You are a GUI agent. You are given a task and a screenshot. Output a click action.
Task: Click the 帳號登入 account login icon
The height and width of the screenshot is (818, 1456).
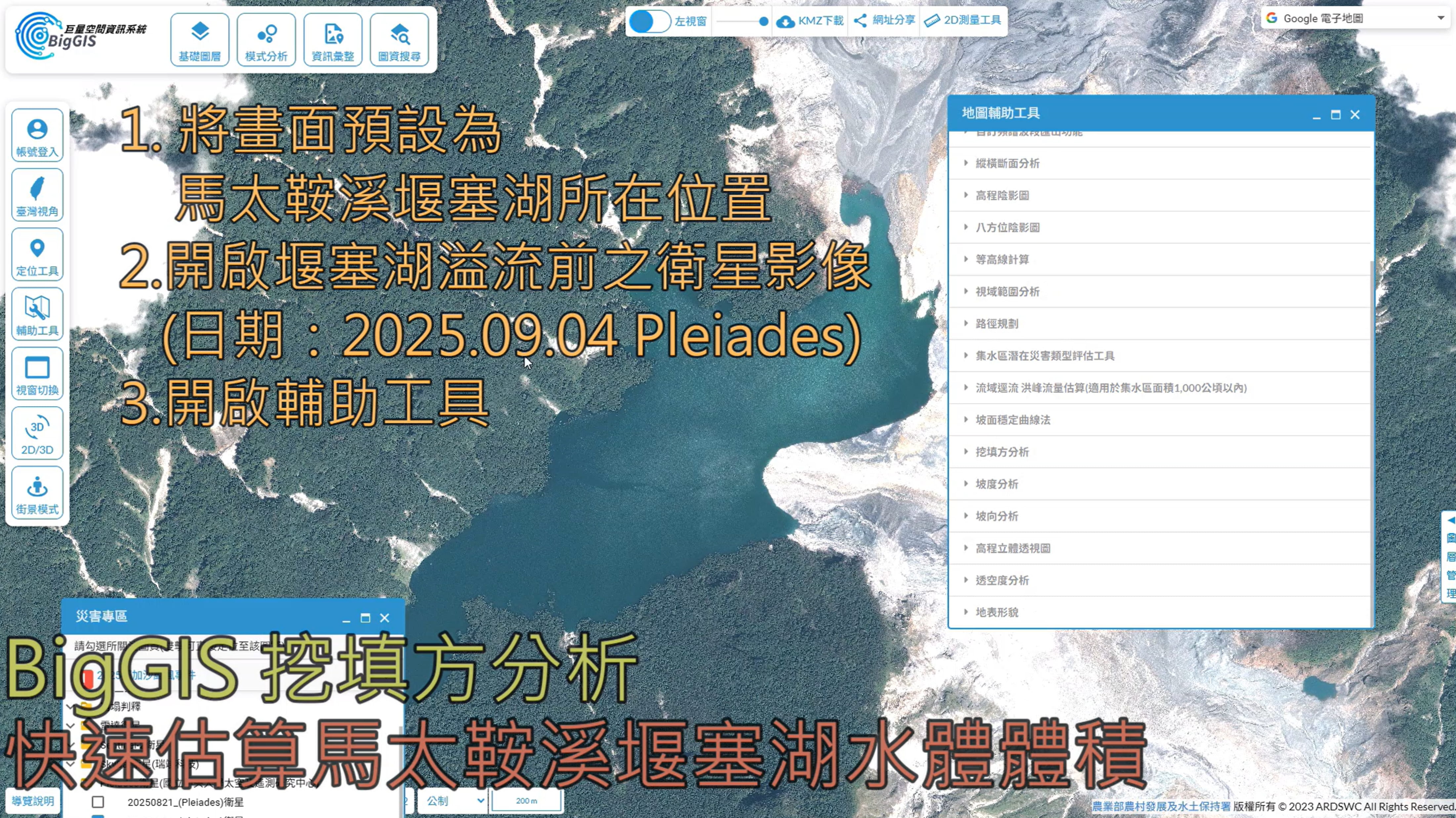[x=37, y=136]
